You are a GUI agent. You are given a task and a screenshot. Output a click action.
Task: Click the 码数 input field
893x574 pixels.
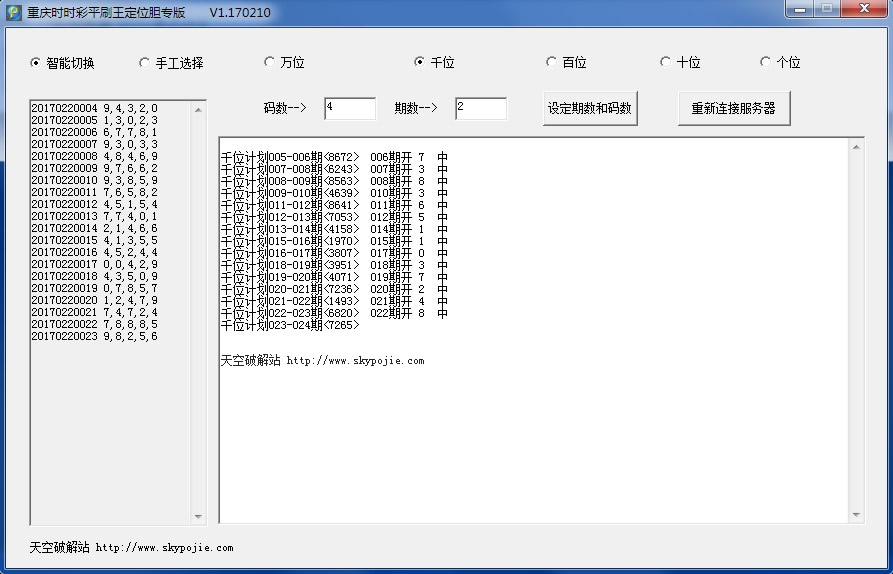point(349,108)
